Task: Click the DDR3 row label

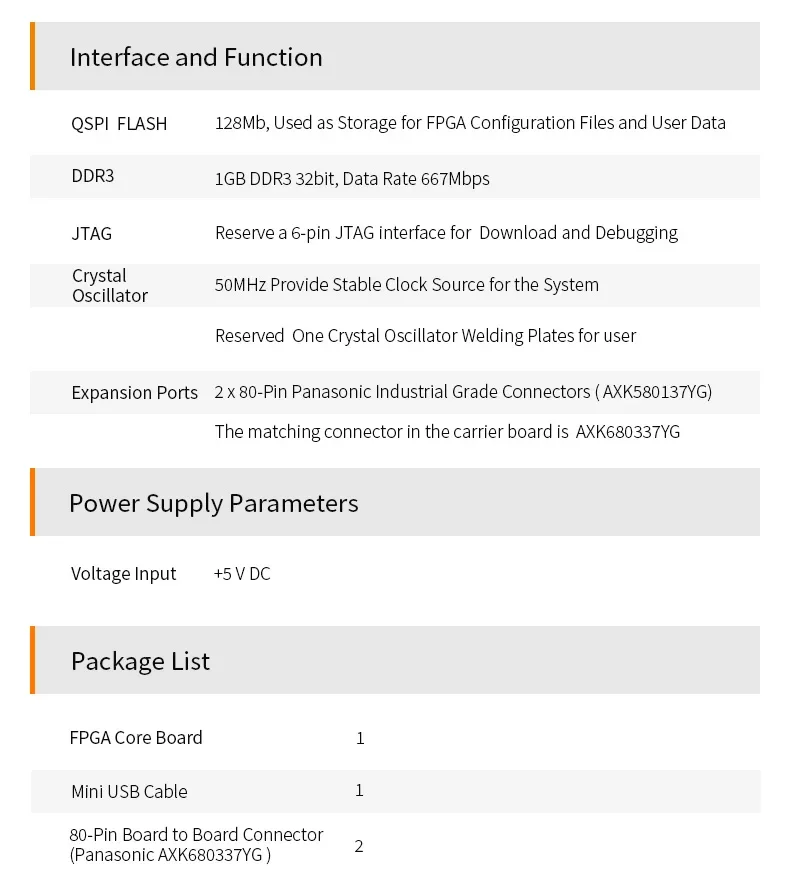Action: 93,177
